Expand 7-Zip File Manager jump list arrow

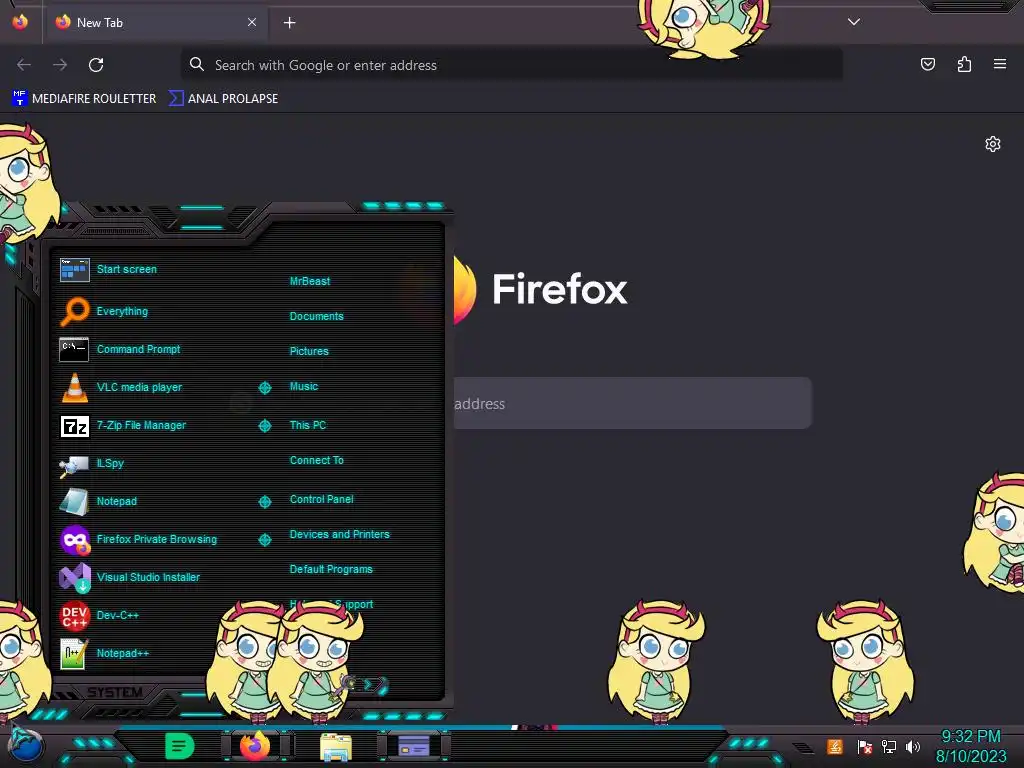pyautogui.click(x=265, y=426)
